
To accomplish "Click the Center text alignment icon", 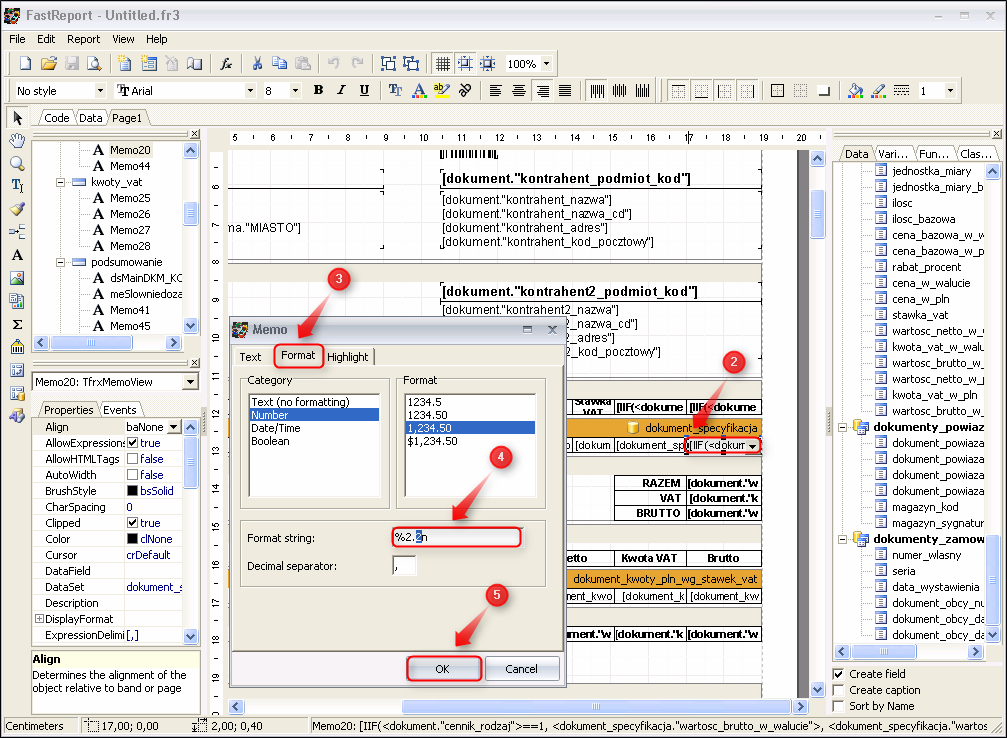I will point(518,90).
